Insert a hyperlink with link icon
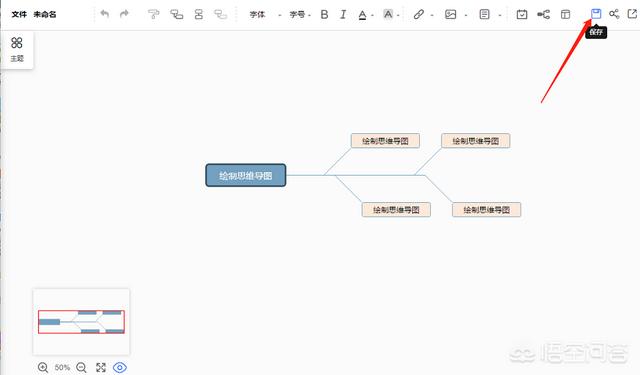Screen dimensions: 640x375 (x=418, y=15)
